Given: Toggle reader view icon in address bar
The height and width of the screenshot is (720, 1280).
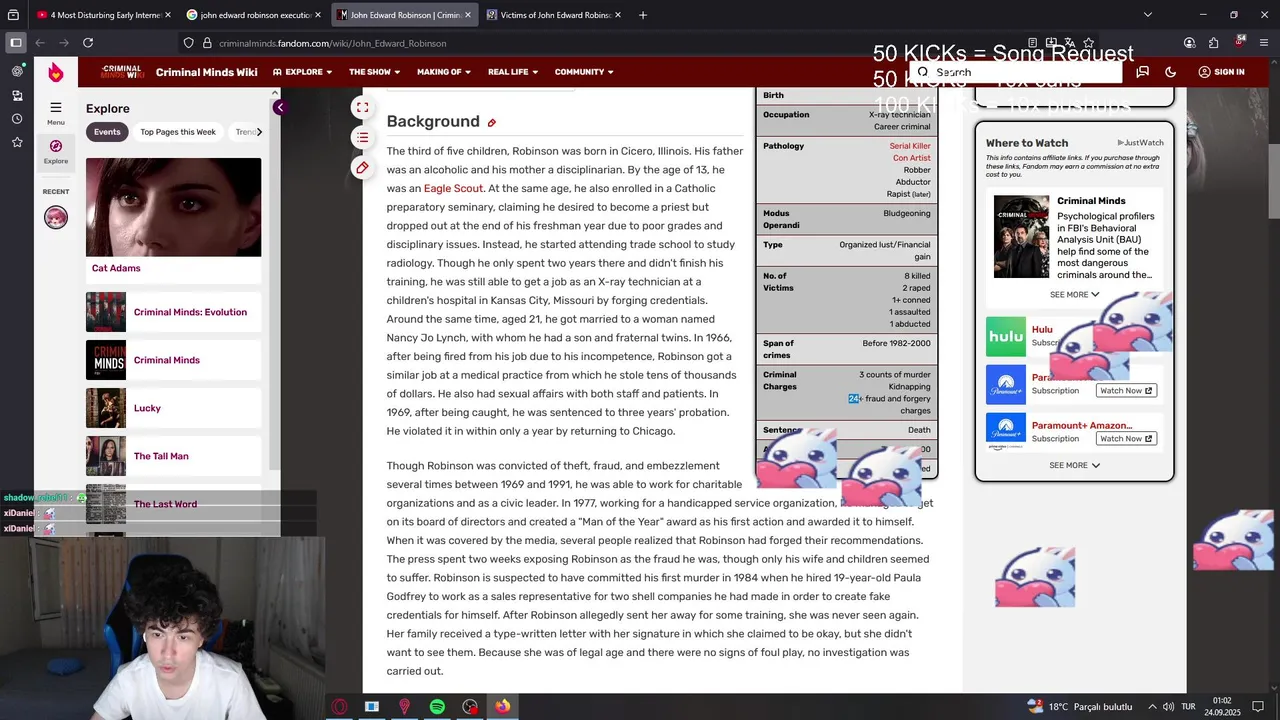Looking at the screenshot, I should coord(1033,43).
